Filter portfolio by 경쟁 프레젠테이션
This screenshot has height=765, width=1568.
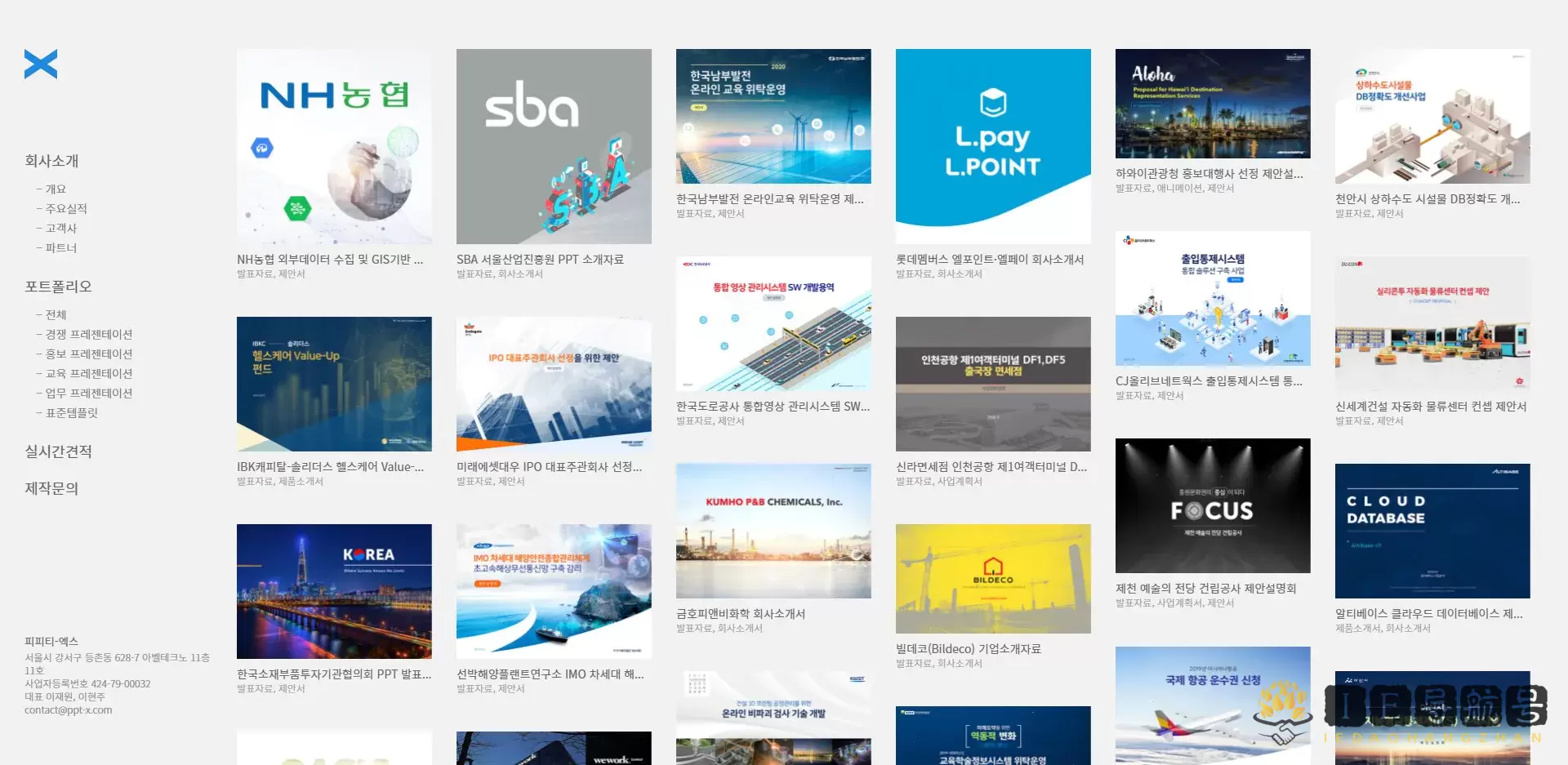[88, 335]
